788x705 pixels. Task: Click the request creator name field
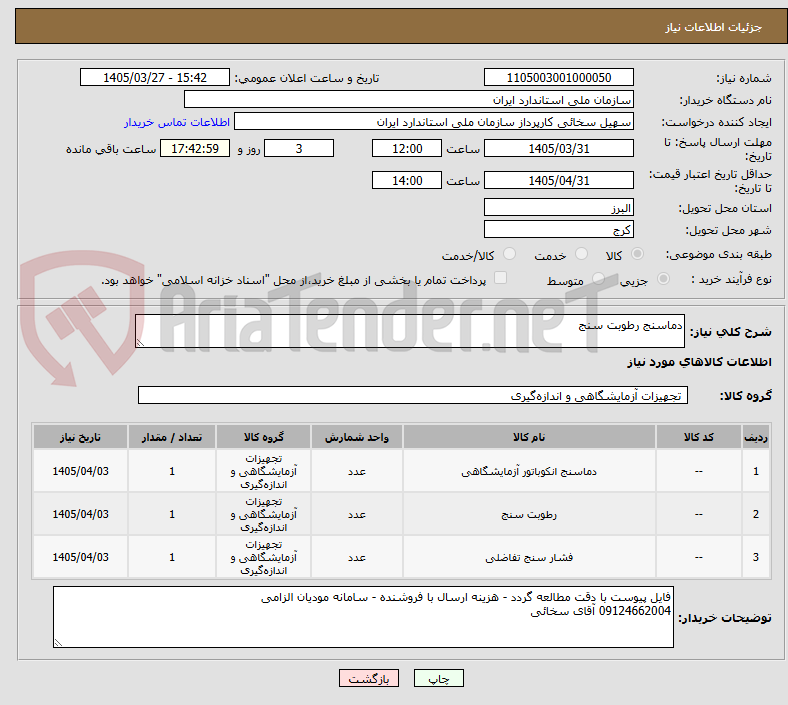(434, 122)
